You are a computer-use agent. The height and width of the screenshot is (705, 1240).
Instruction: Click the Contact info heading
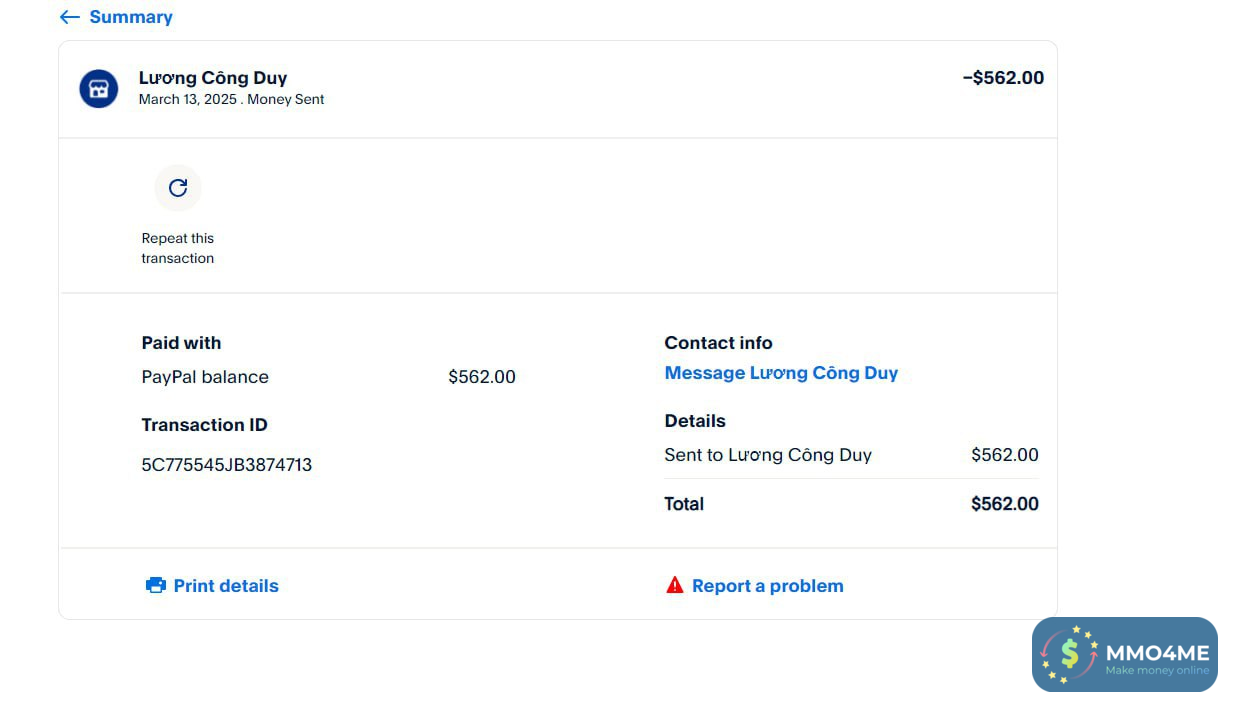[x=718, y=343]
